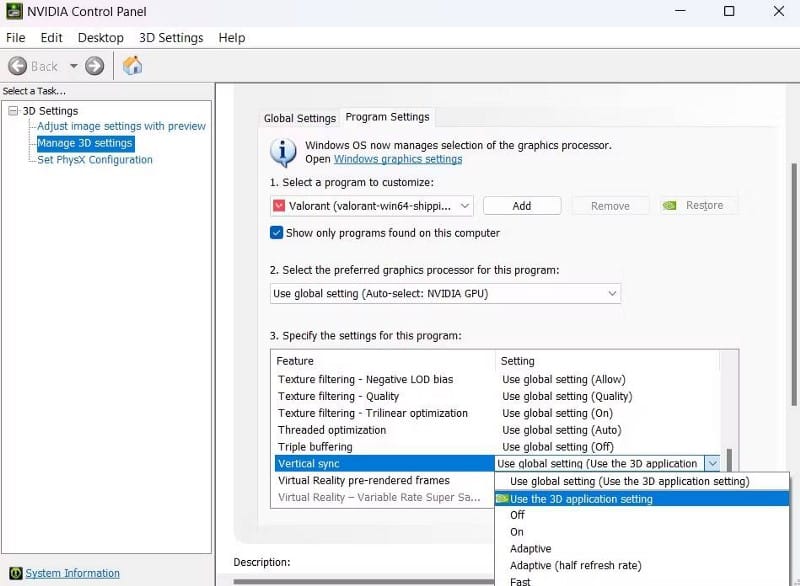Switch to the Global Settings tab
Image resolution: width=800 pixels, height=586 pixels.
click(x=299, y=118)
